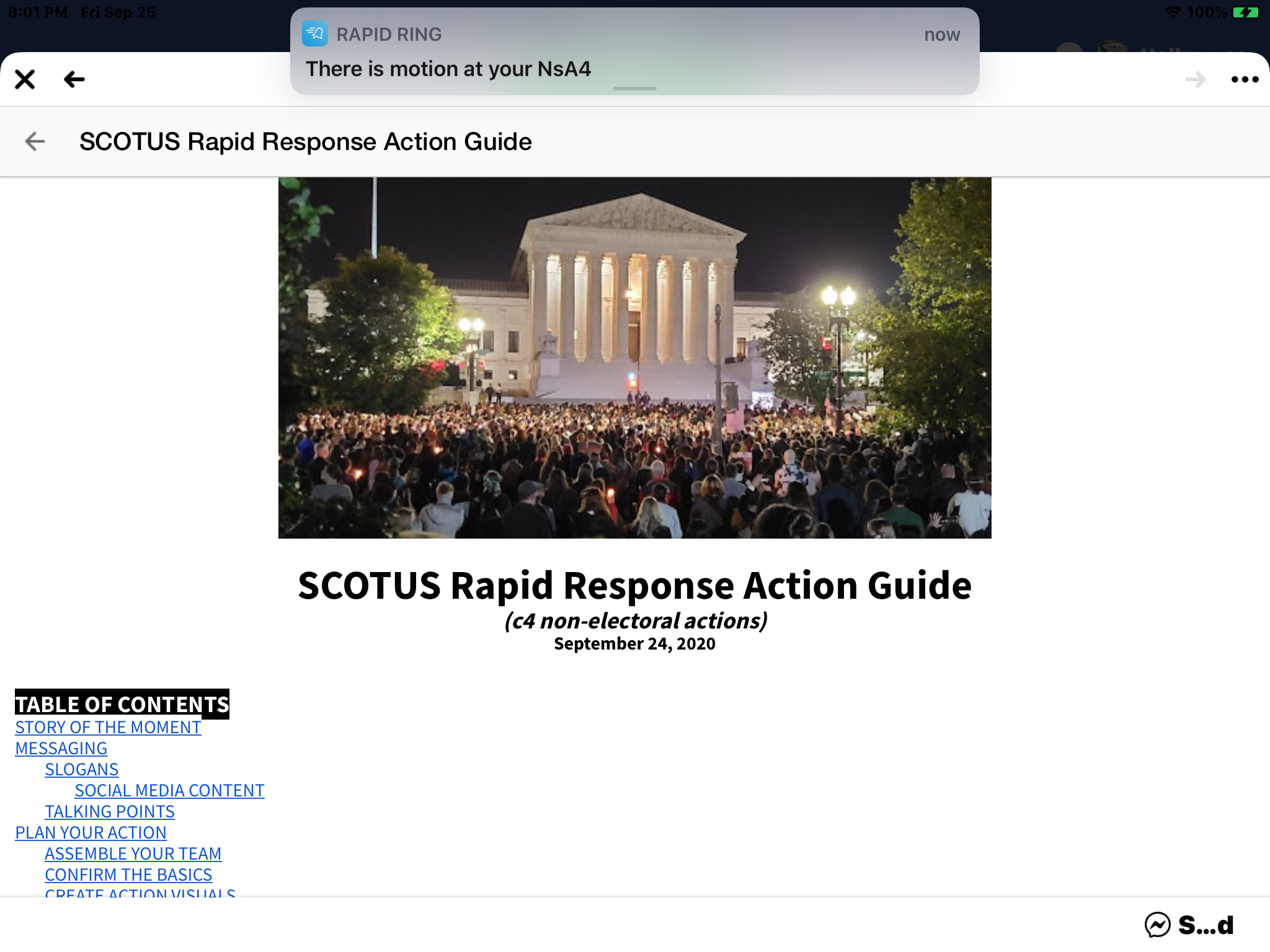Go to SOCIAL MEDIA CONTENT section
Viewport: 1270px width, 952px height.
(x=169, y=790)
